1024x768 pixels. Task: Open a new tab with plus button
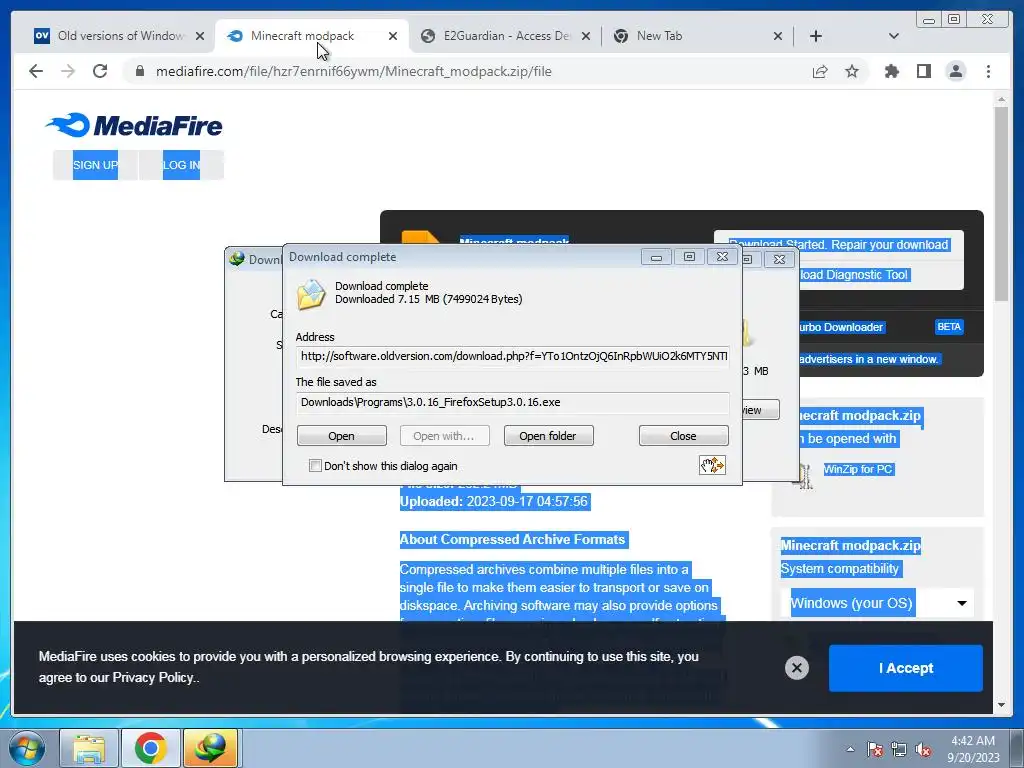click(816, 36)
